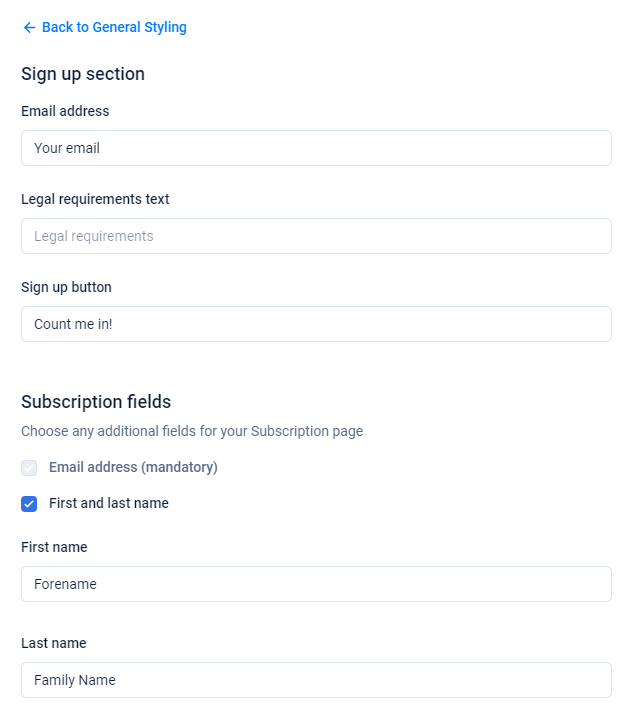Click the "Sign up section" heading
Image resolution: width=625 pixels, height=727 pixels.
83,74
